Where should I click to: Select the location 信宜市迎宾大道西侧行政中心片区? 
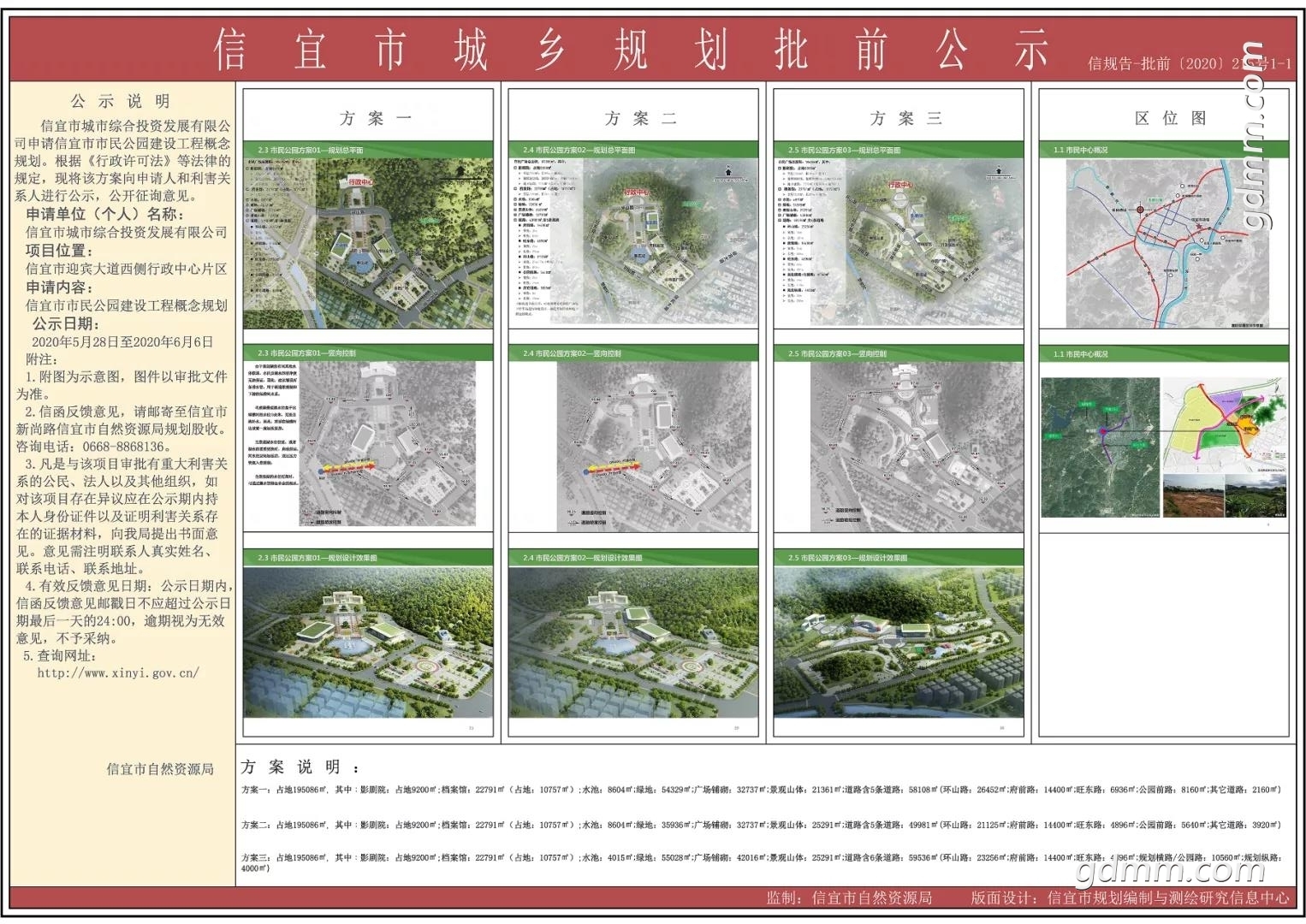(x=126, y=269)
